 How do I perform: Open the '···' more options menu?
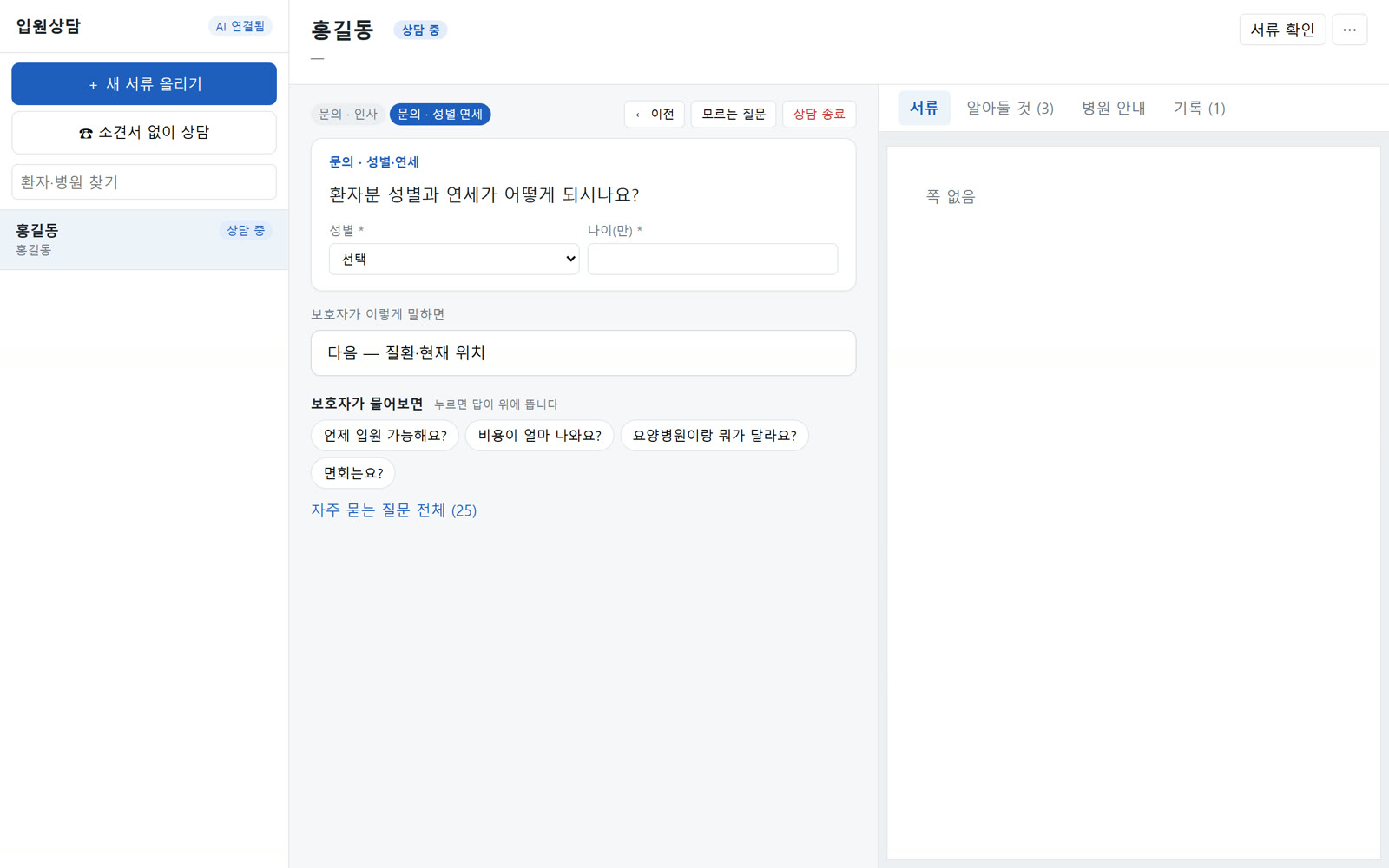click(x=1349, y=30)
